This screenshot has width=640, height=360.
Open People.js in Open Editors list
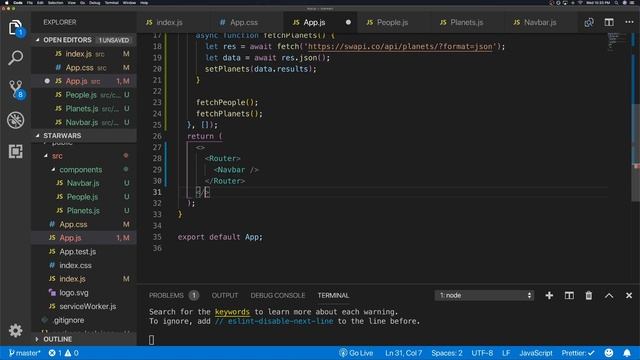click(84, 95)
